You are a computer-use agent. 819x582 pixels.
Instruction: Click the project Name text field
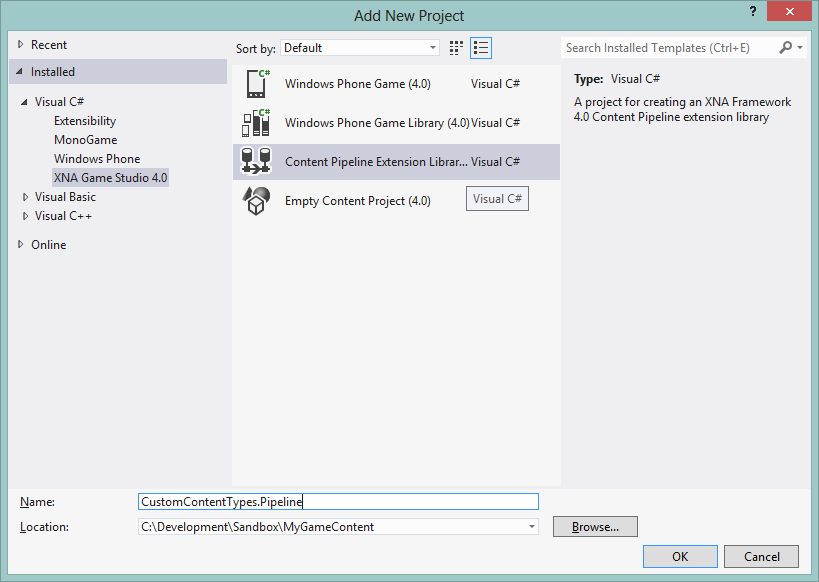(x=338, y=502)
